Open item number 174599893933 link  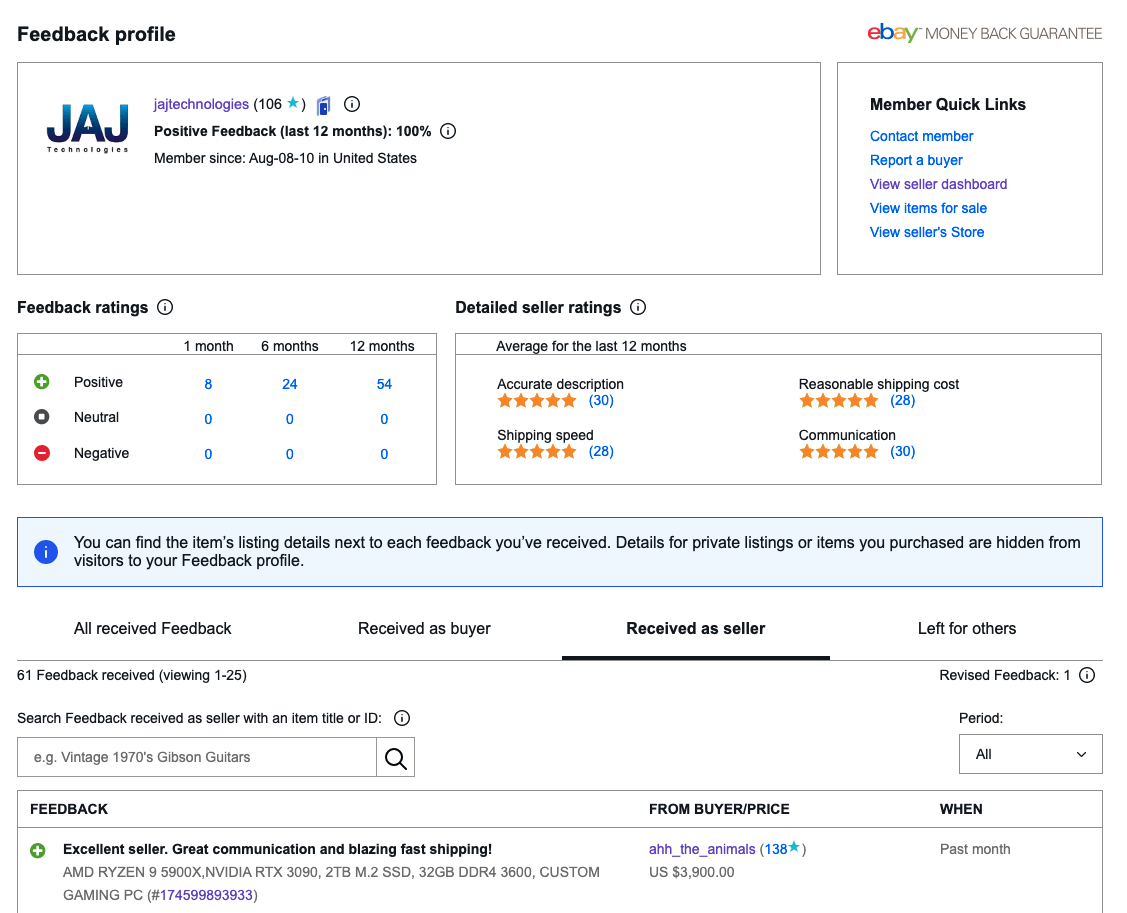(x=206, y=895)
